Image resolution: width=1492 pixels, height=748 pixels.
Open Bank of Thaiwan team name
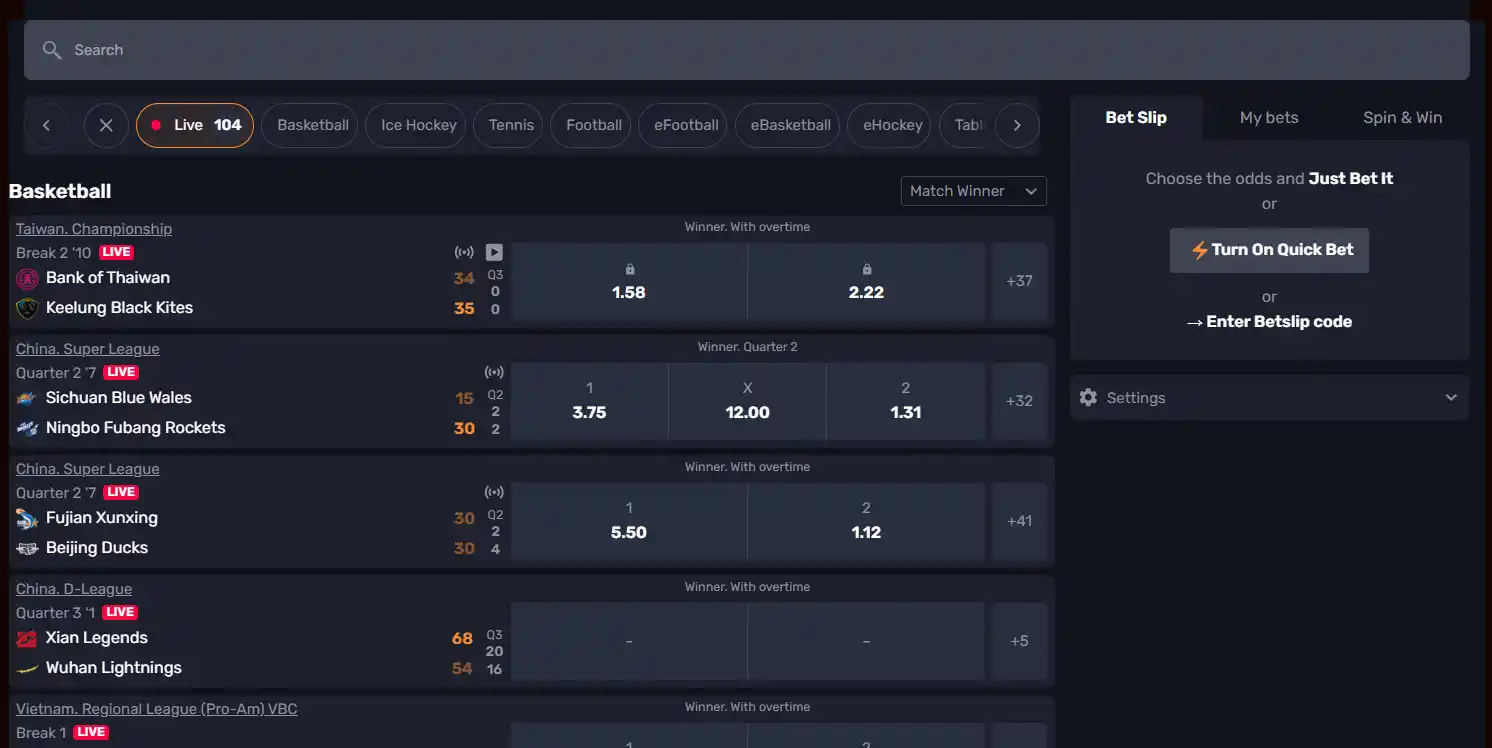(x=108, y=278)
